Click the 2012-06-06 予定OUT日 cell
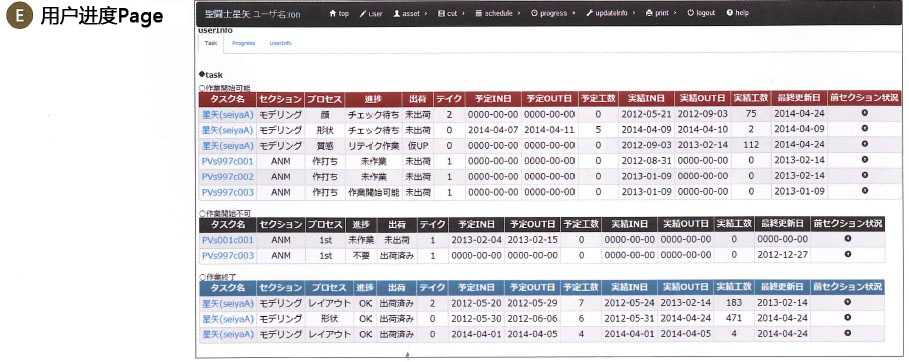Viewport: 909px width, 362px height. pyautogui.click(x=532, y=318)
